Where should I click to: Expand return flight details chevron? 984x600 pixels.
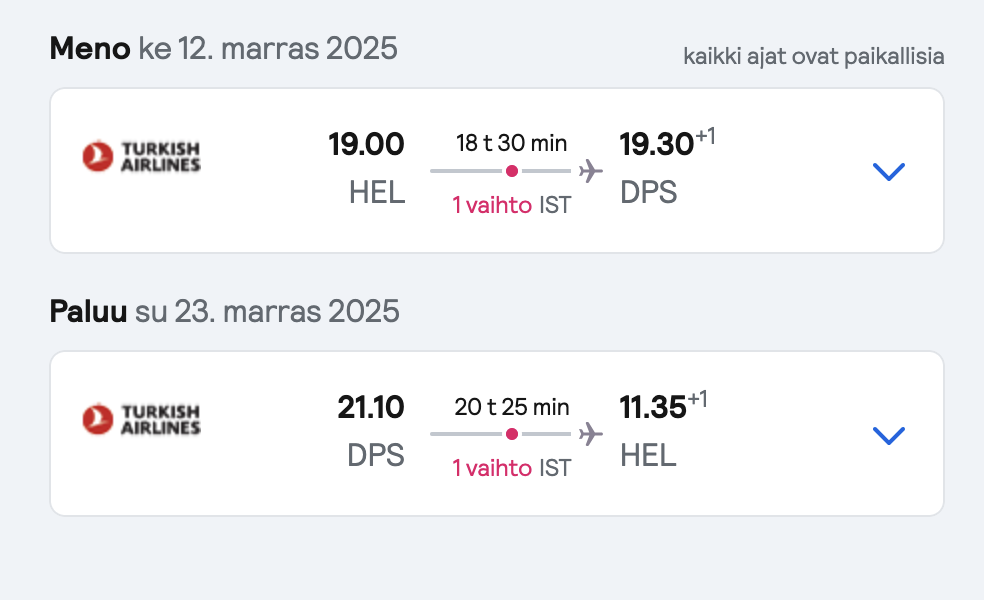(889, 435)
